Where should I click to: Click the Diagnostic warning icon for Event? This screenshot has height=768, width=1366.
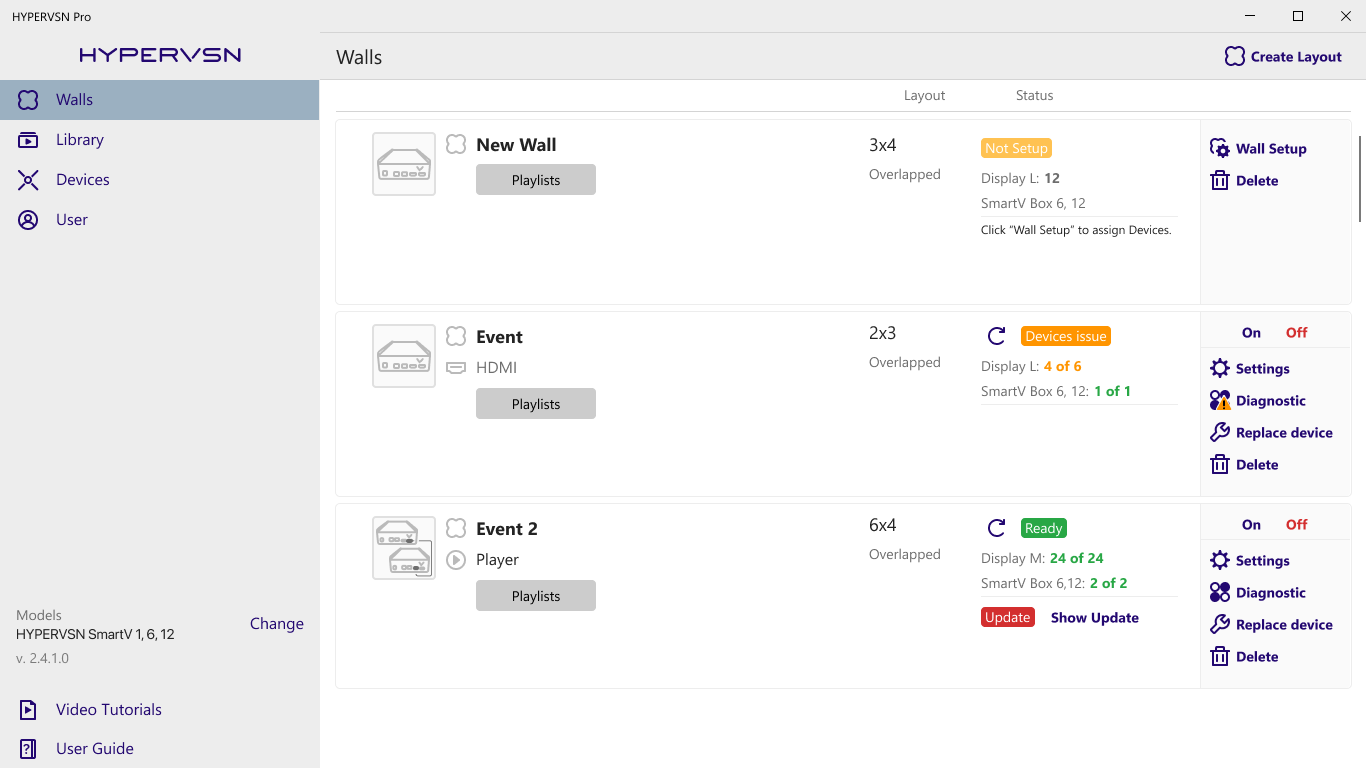[x=1220, y=401]
